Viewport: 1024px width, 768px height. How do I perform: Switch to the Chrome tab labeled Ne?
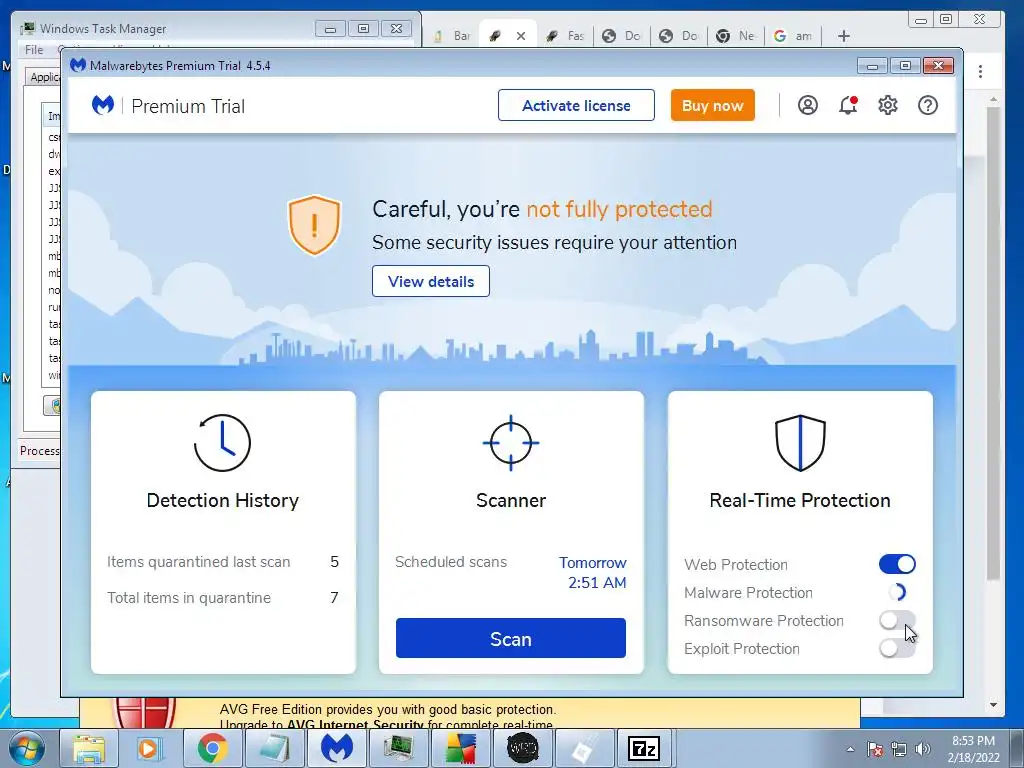tap(735, 36)
